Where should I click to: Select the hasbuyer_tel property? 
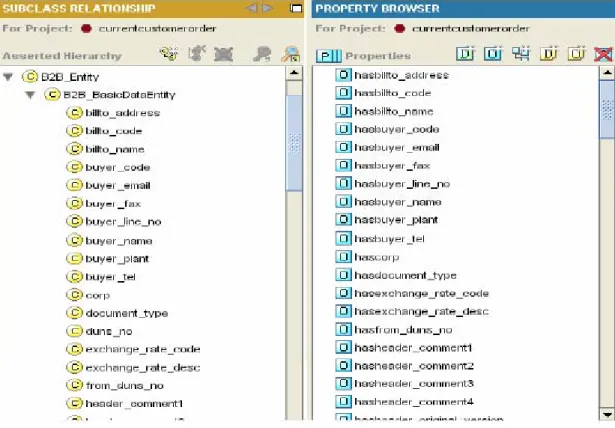coord(389,239)
